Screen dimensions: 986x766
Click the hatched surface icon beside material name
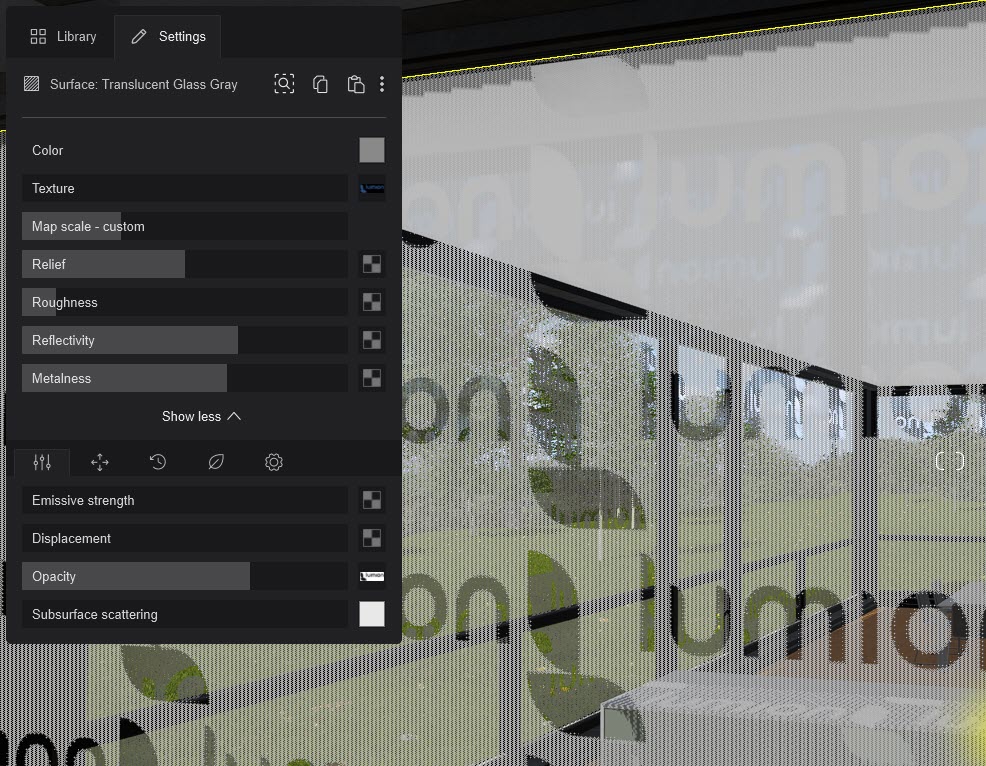tap(31, 84)
